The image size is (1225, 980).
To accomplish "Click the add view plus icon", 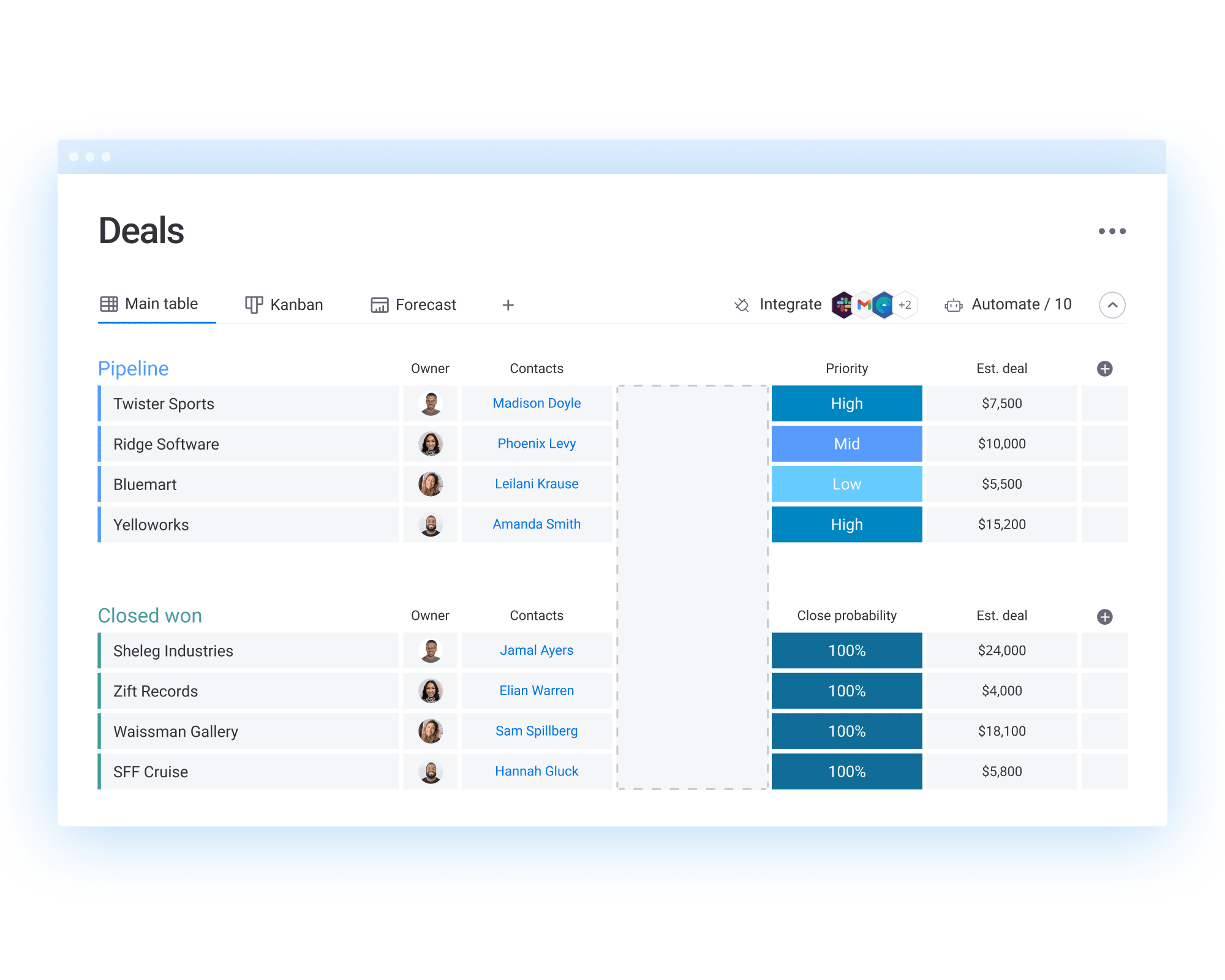I will tap(505, 305).
